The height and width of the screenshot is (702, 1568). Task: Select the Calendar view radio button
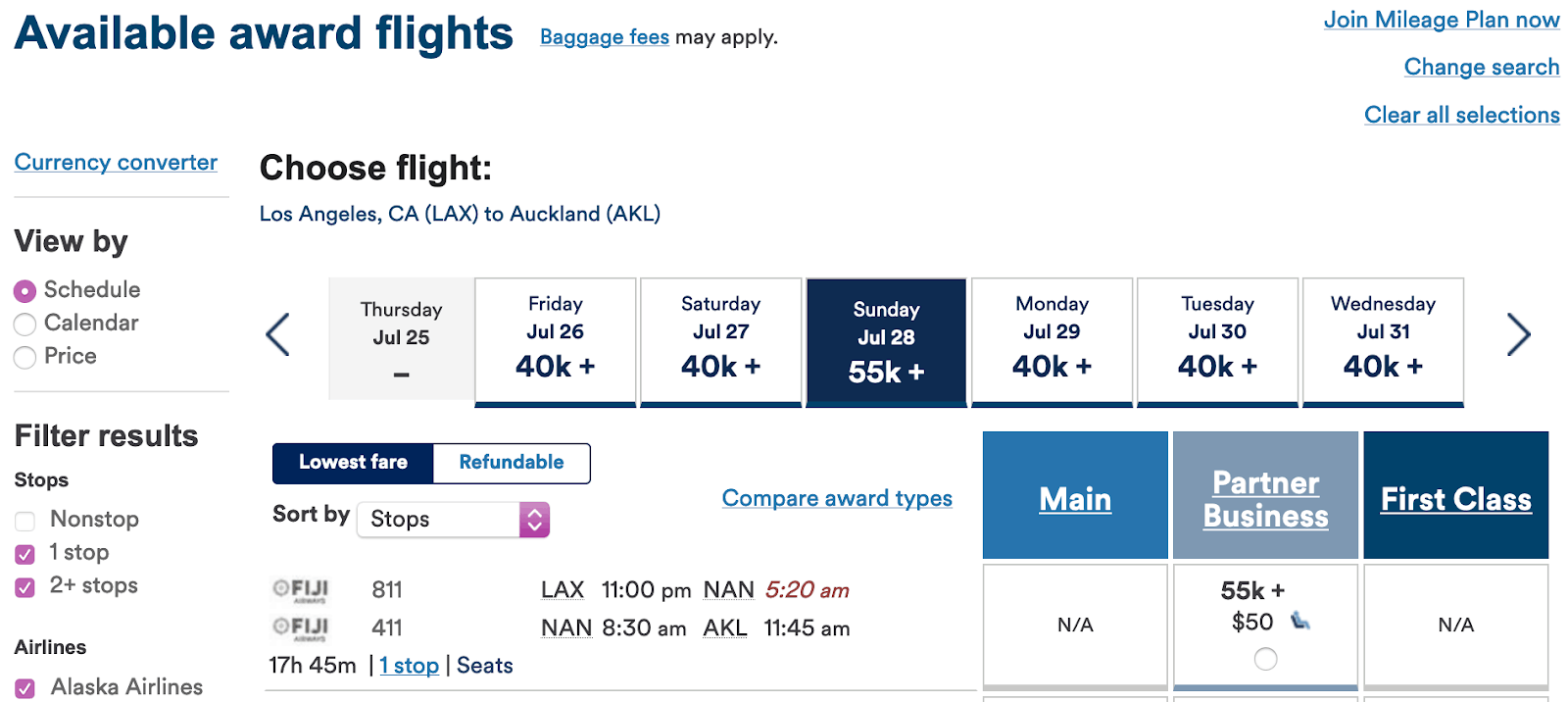tap(25, 325)
